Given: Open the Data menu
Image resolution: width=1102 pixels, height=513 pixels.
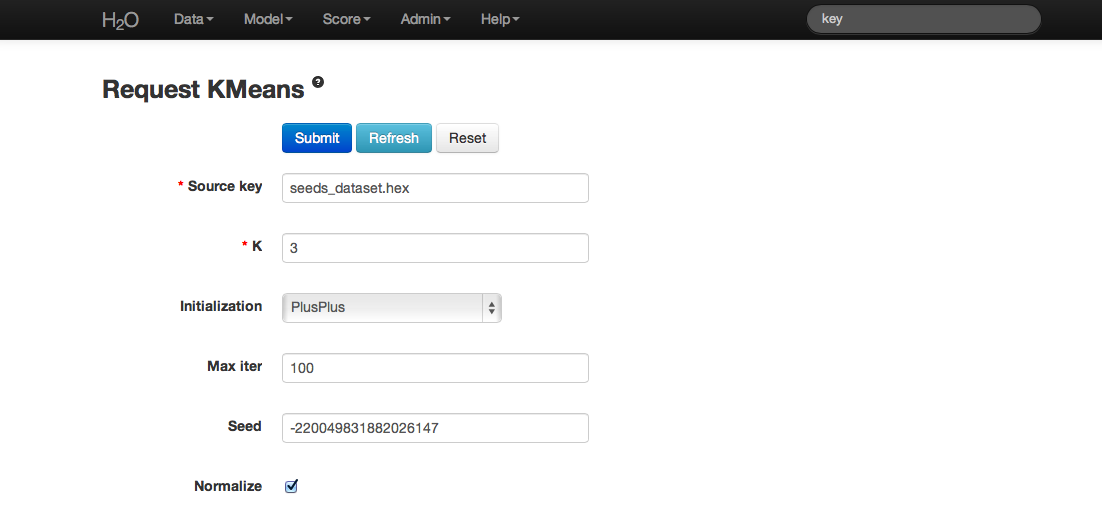Looking at the screenshot, I should [193, 20].
